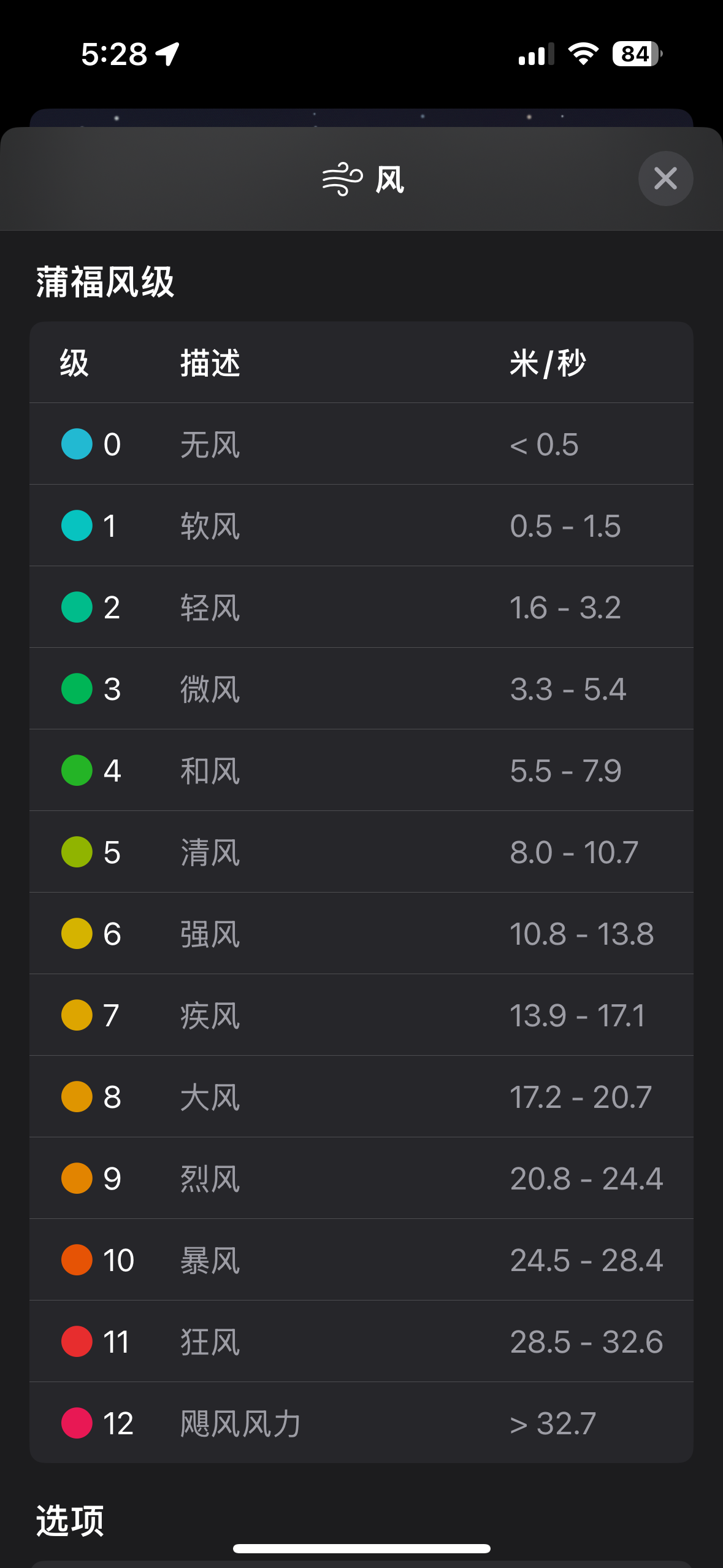723x1568 pixels.
Task: Tap the blue level 0 color dot
Action: [x=77, y=444]
